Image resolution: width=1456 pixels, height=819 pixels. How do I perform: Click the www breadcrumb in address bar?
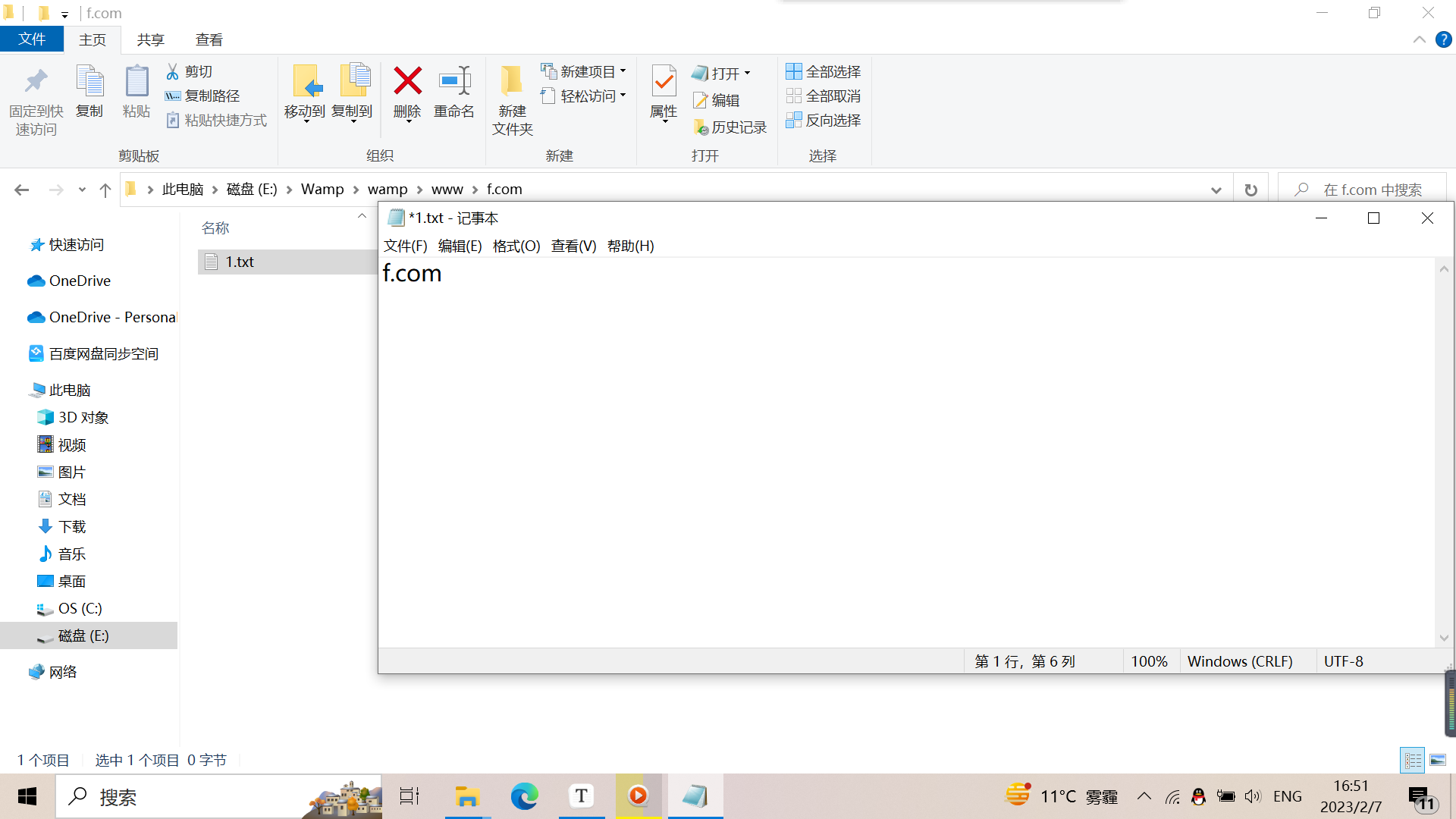coord(447,190)
